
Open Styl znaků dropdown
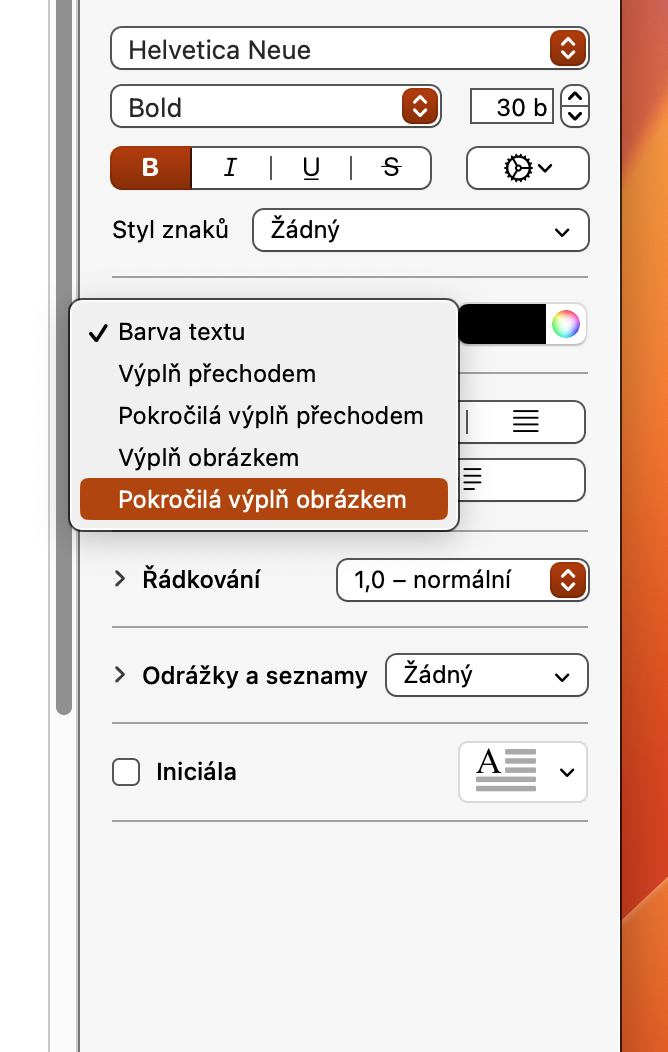[x=420, y=230]
